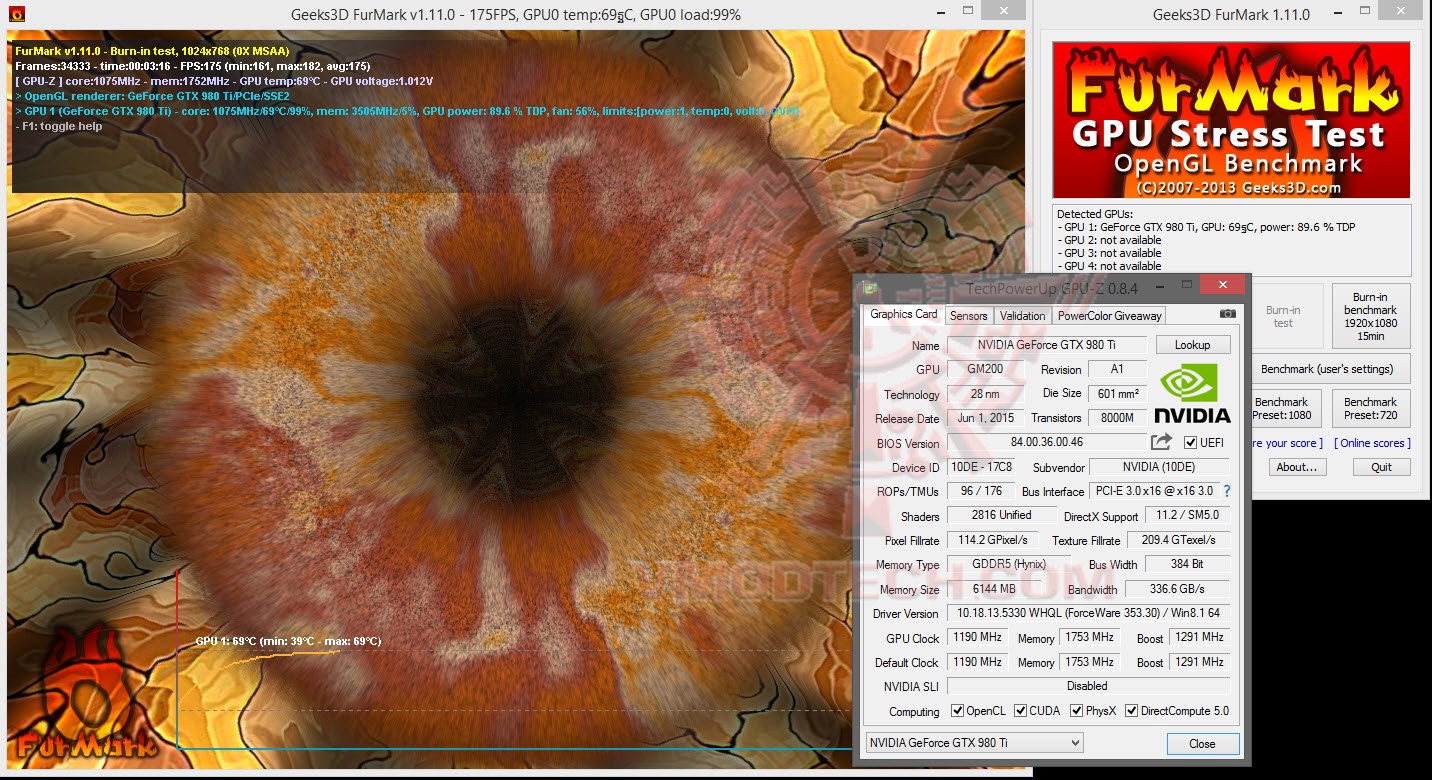The height and width of the screenshot is (780, 1432).
Task: Start Benchmark Preset:720
Action: 1370,407
